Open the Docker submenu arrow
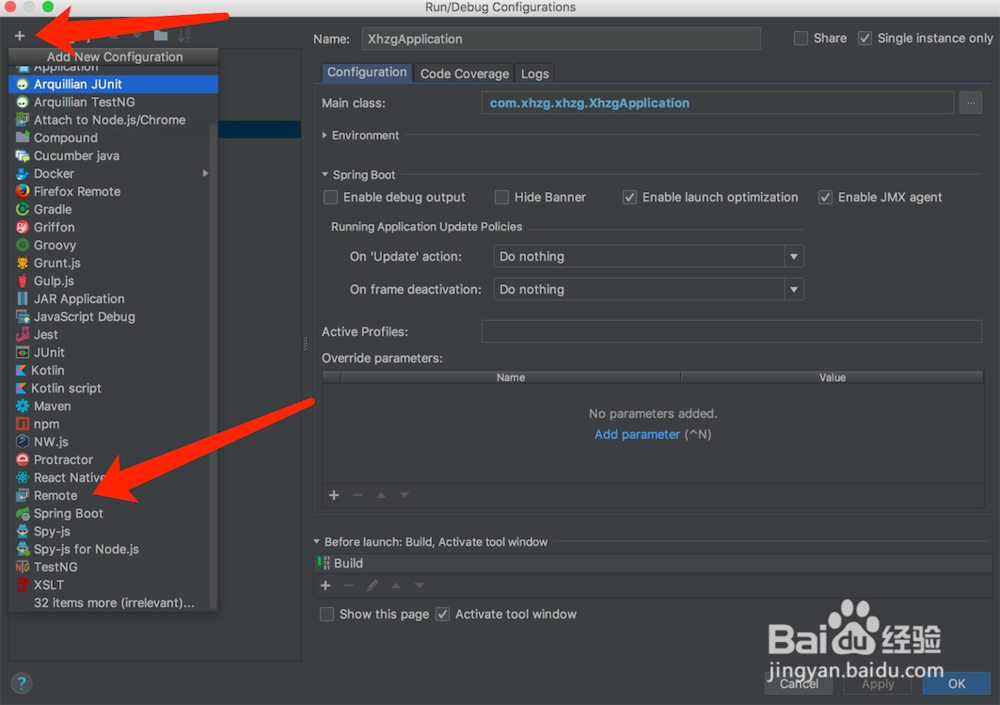 tap(205, 174)
